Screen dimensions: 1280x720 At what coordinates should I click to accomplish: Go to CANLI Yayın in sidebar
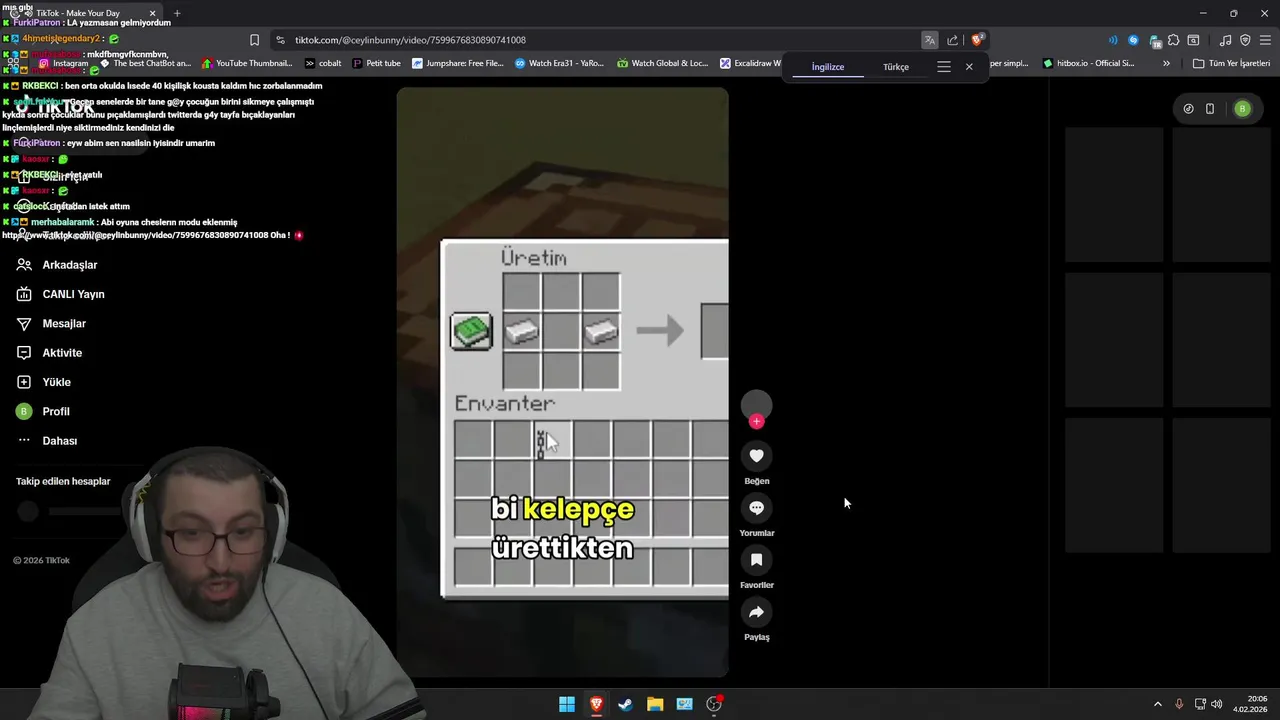(61, 294)
